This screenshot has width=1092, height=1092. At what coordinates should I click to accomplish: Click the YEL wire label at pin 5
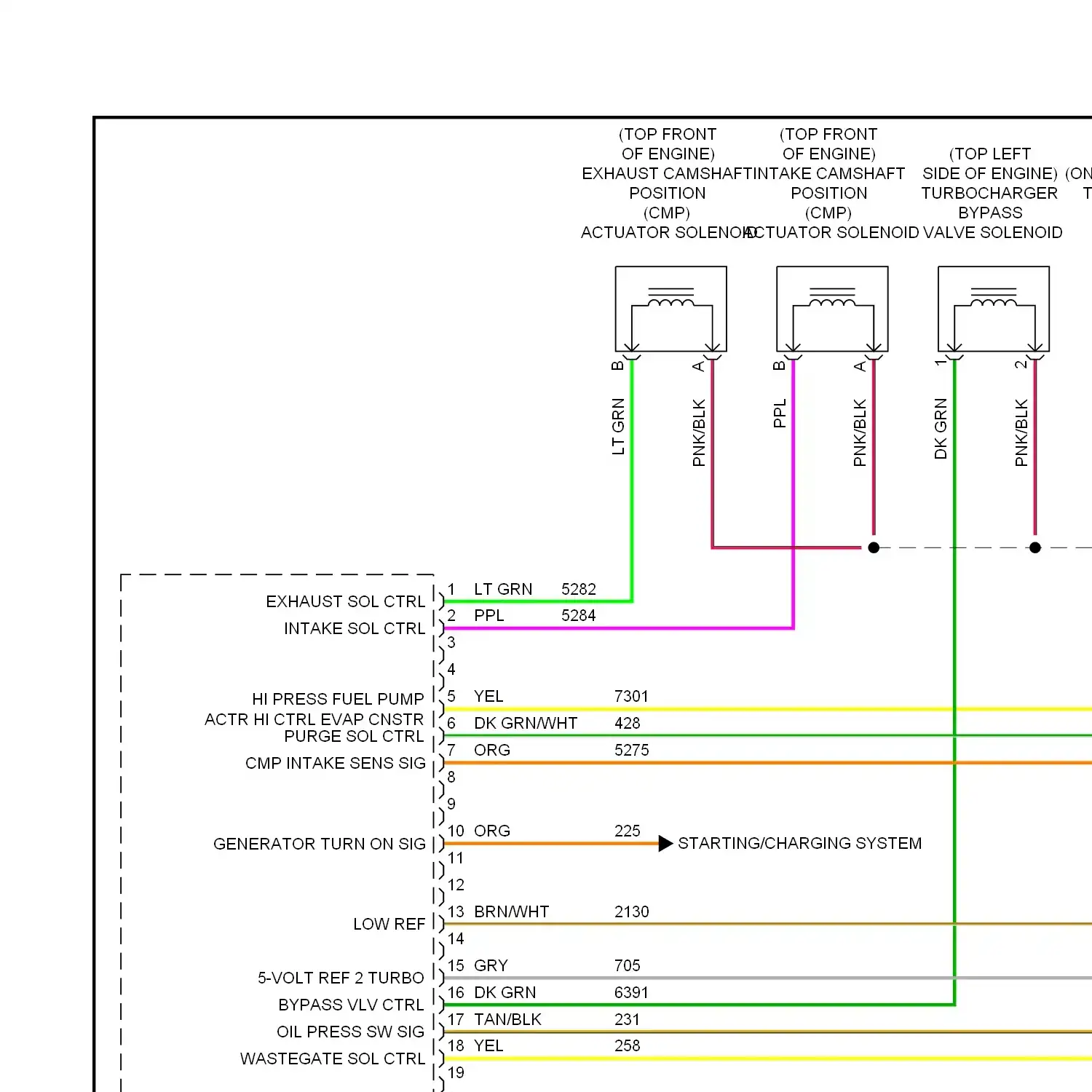[x=488, y=696]
